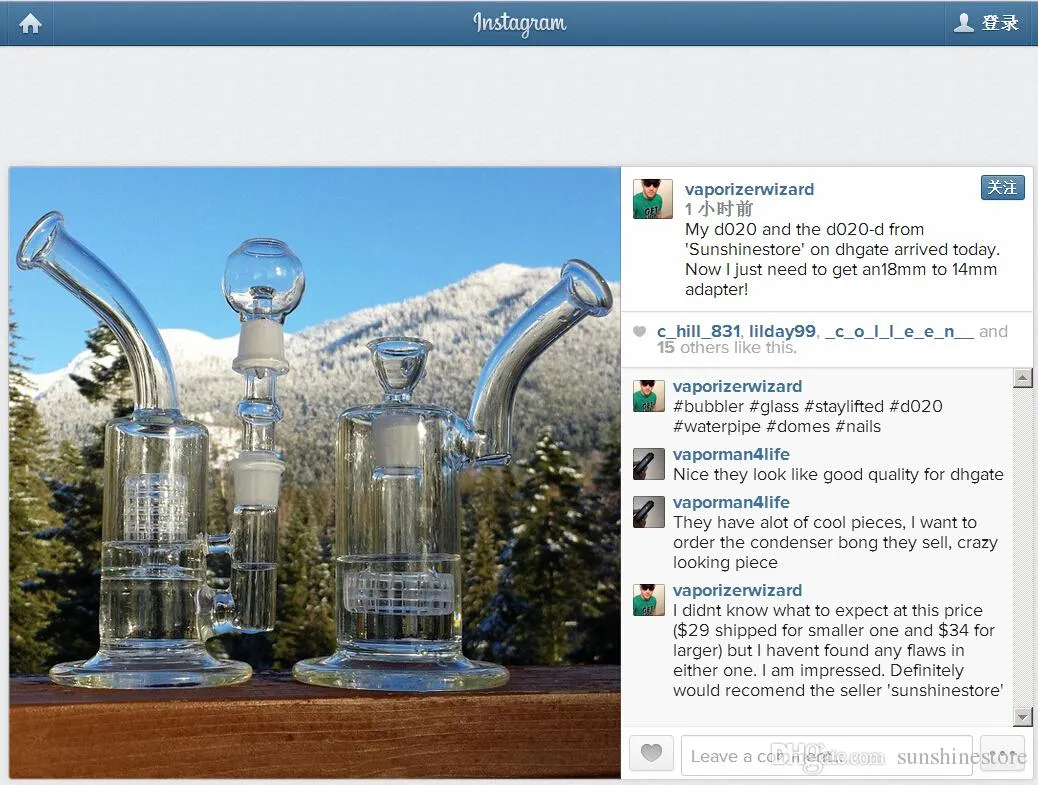Open vaporman4life avatar on first comment

tap(649, 464)
